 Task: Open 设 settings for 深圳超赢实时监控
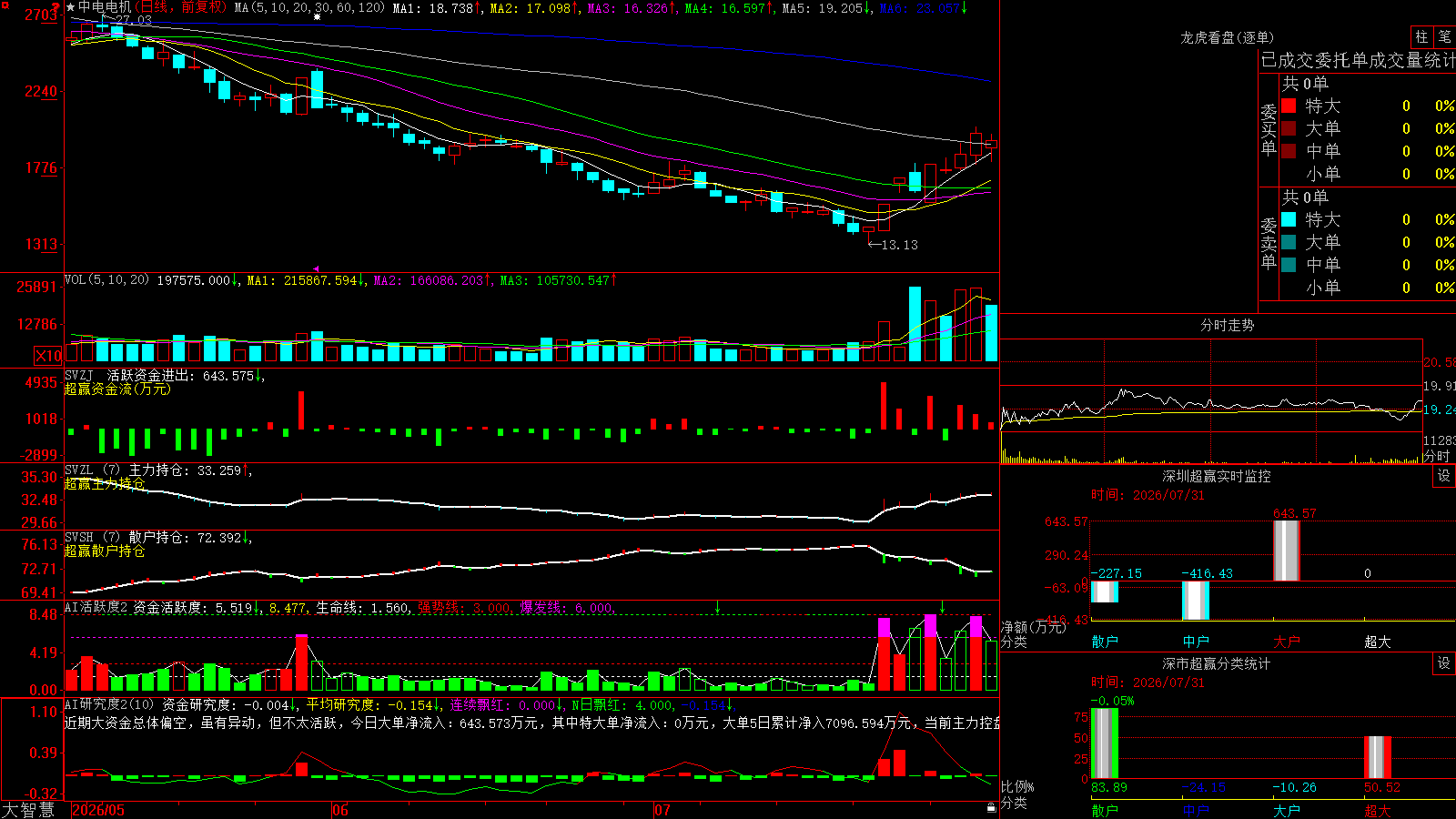tap(1444, 476)
